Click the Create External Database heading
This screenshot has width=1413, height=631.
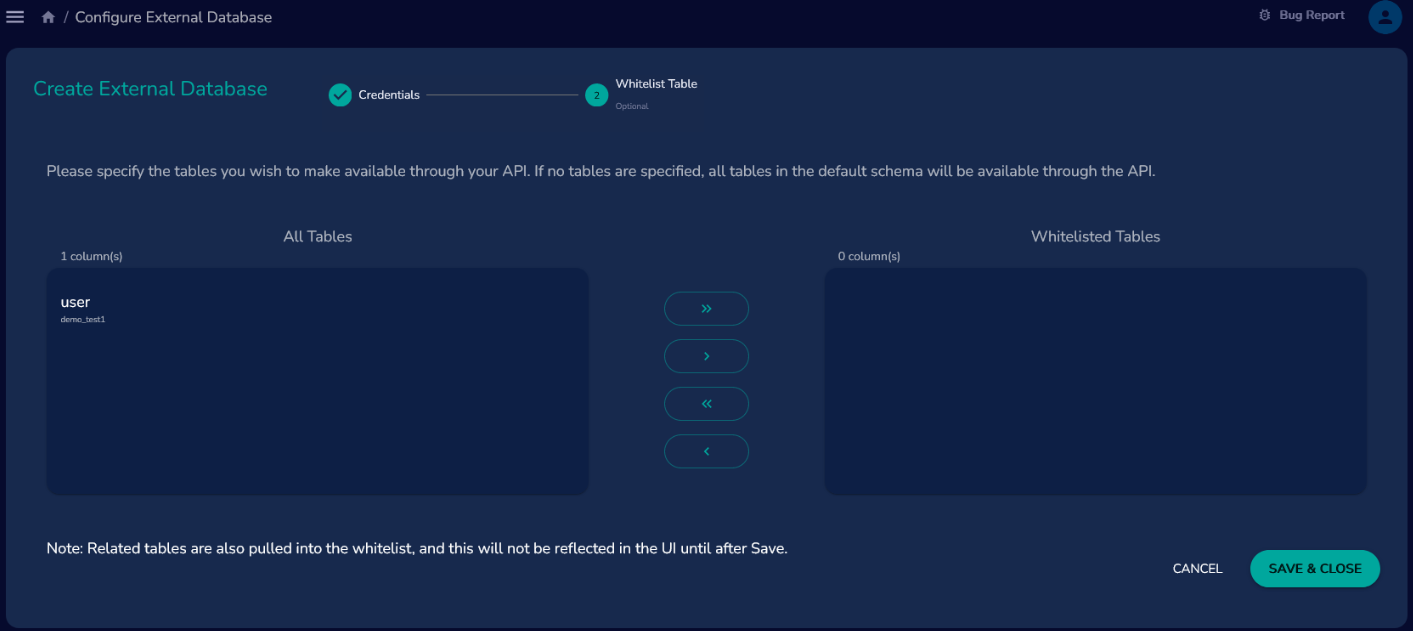[150, 89]
